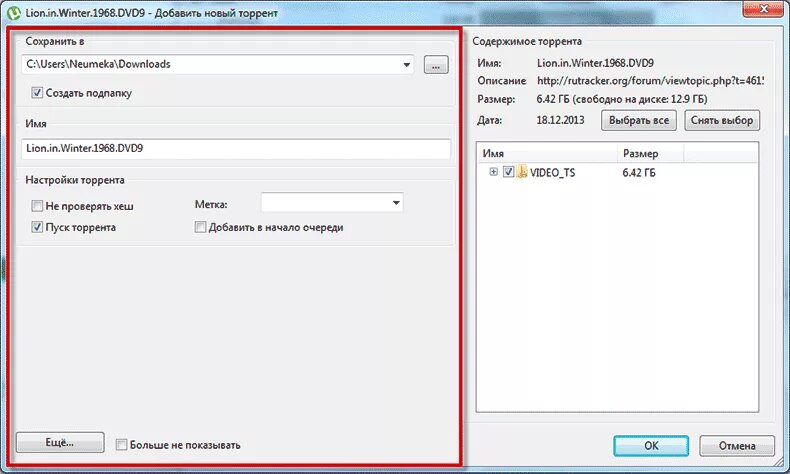790x474 pixels.
Task: Select the VIDEO_TS row in file list
Action: coord(617,172)
